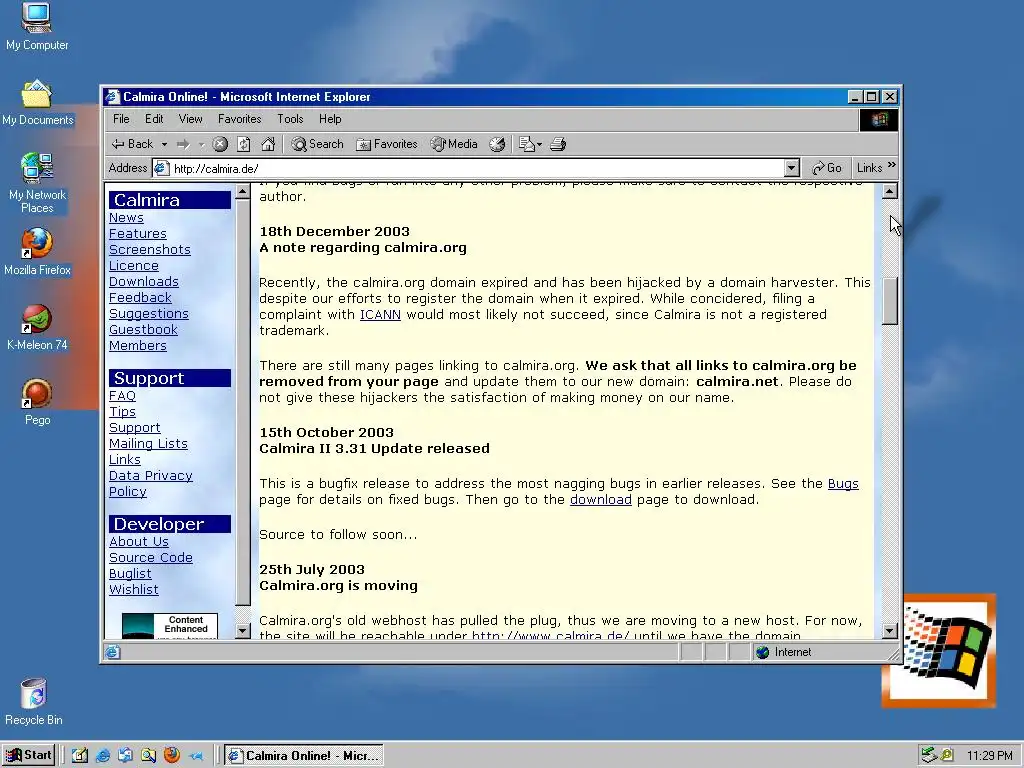Launch Internet Explorer from quick launch
Viewport: 1024px width, 768px height.
(x=103, y=756)
